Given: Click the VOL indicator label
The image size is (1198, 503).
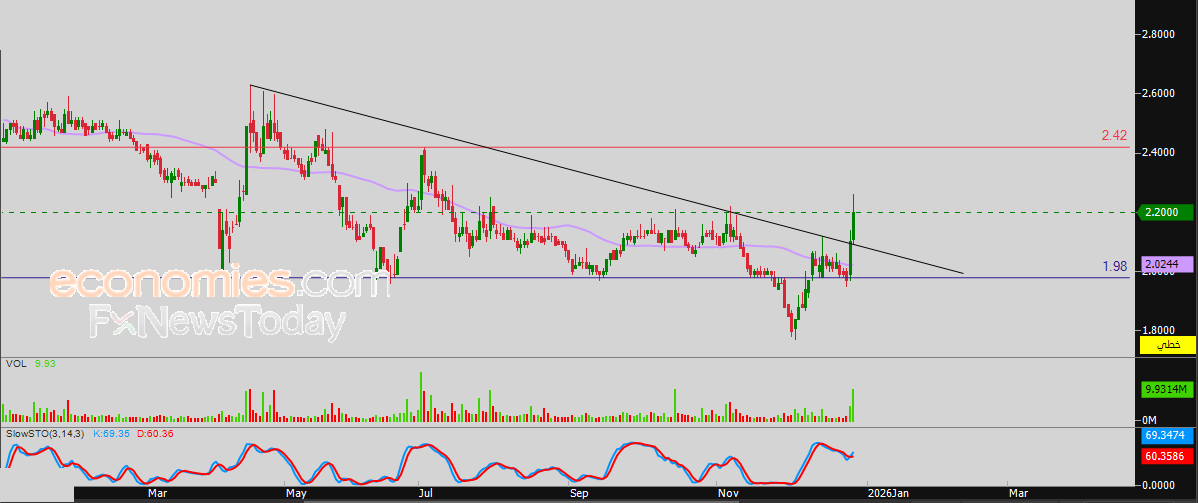Looking at the screenshot, I should pos(15,365).
